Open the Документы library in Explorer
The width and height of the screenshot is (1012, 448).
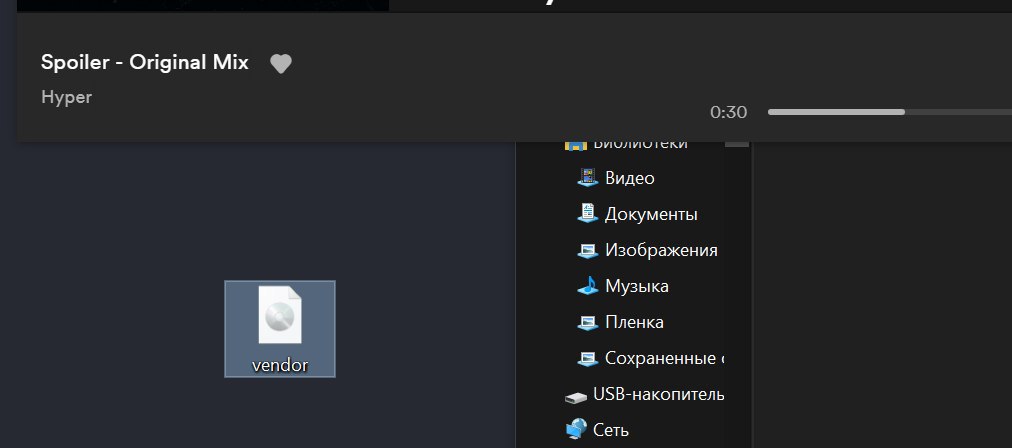[x=636, y=214]
